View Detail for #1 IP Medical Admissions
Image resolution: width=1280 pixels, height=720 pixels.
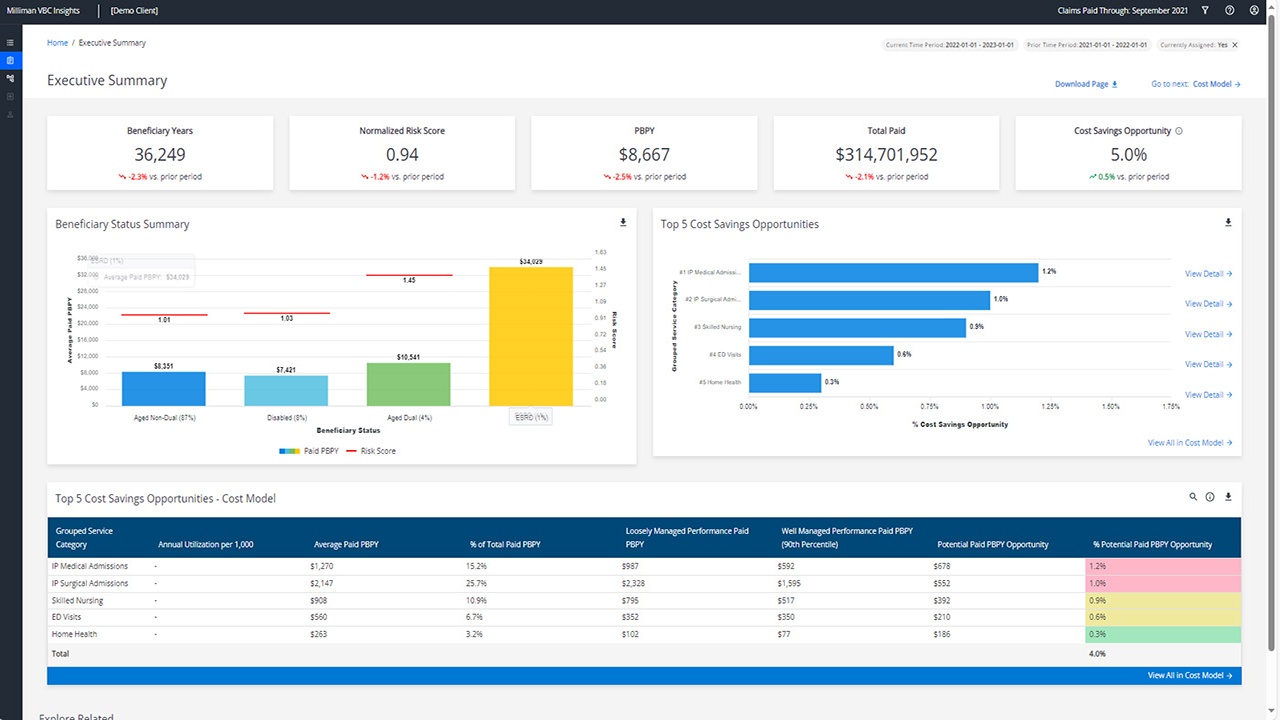coord(1209,273)
